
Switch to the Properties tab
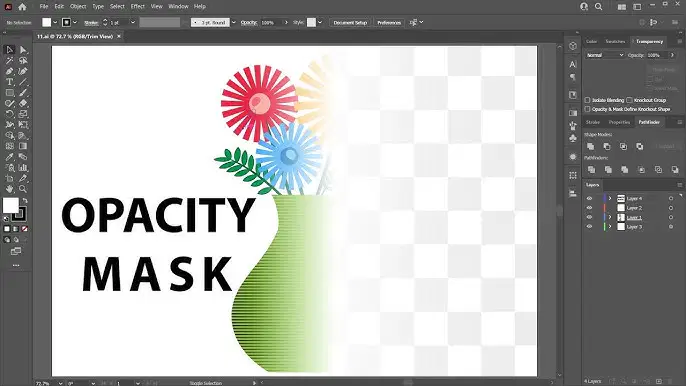coord(619,123)
